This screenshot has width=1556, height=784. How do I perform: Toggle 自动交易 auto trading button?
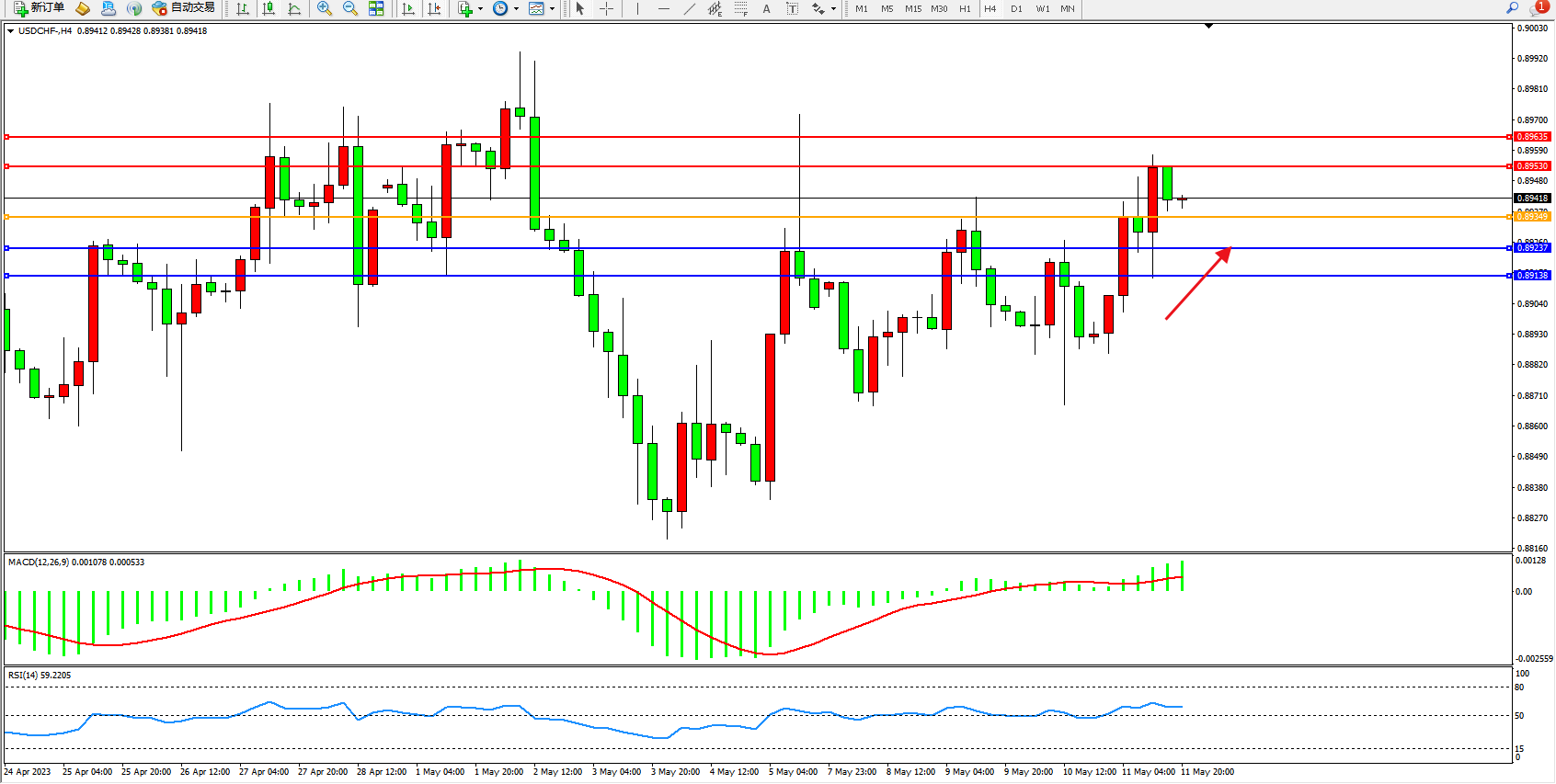click(x=184, y=8)
